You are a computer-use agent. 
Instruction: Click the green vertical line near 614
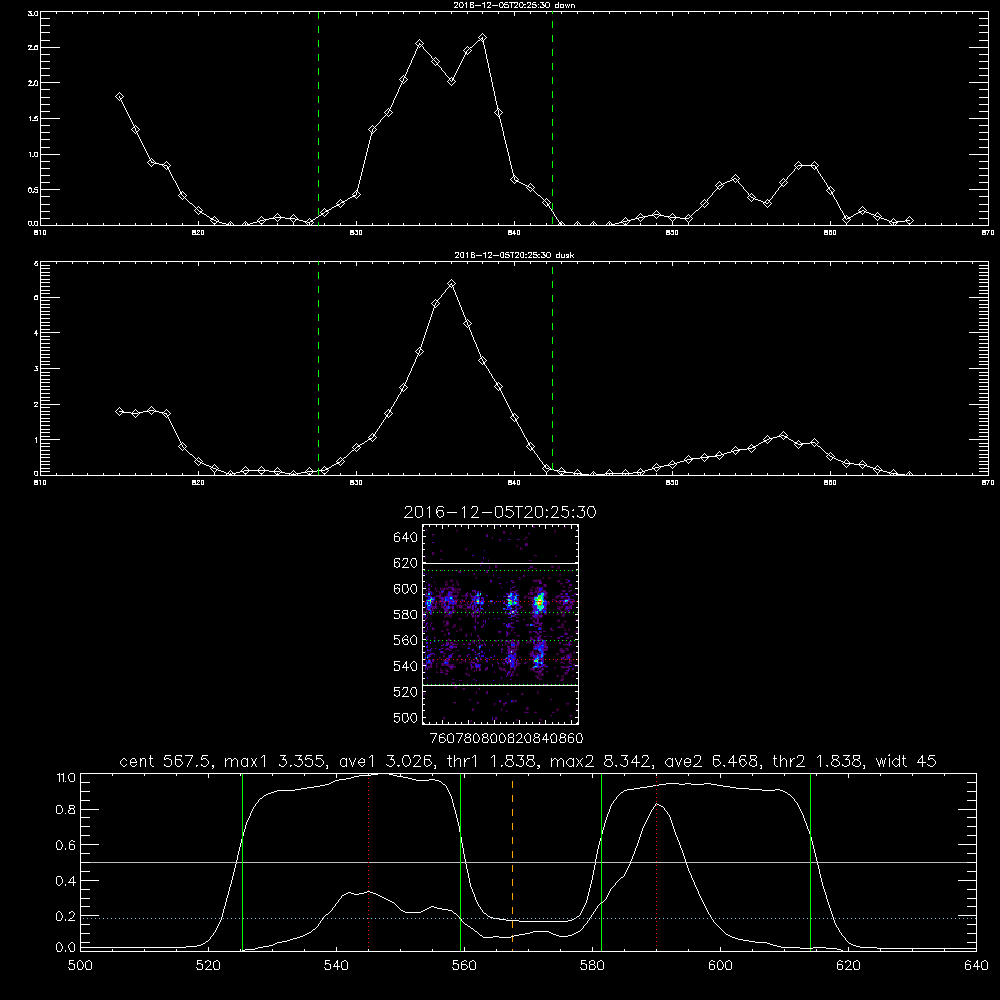811,862
